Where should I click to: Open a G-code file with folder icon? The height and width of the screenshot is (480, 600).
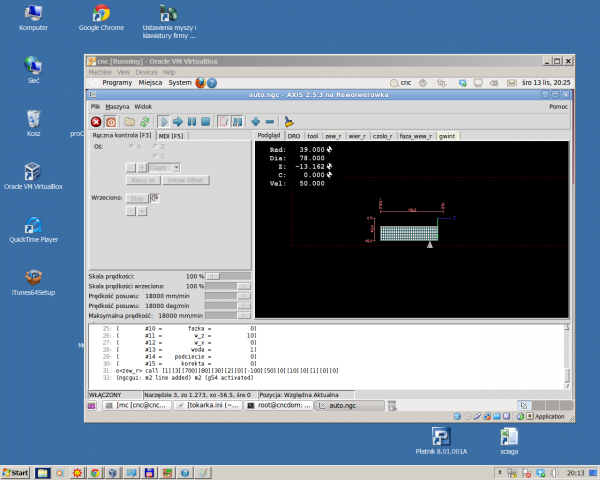(x=130, y=122)
